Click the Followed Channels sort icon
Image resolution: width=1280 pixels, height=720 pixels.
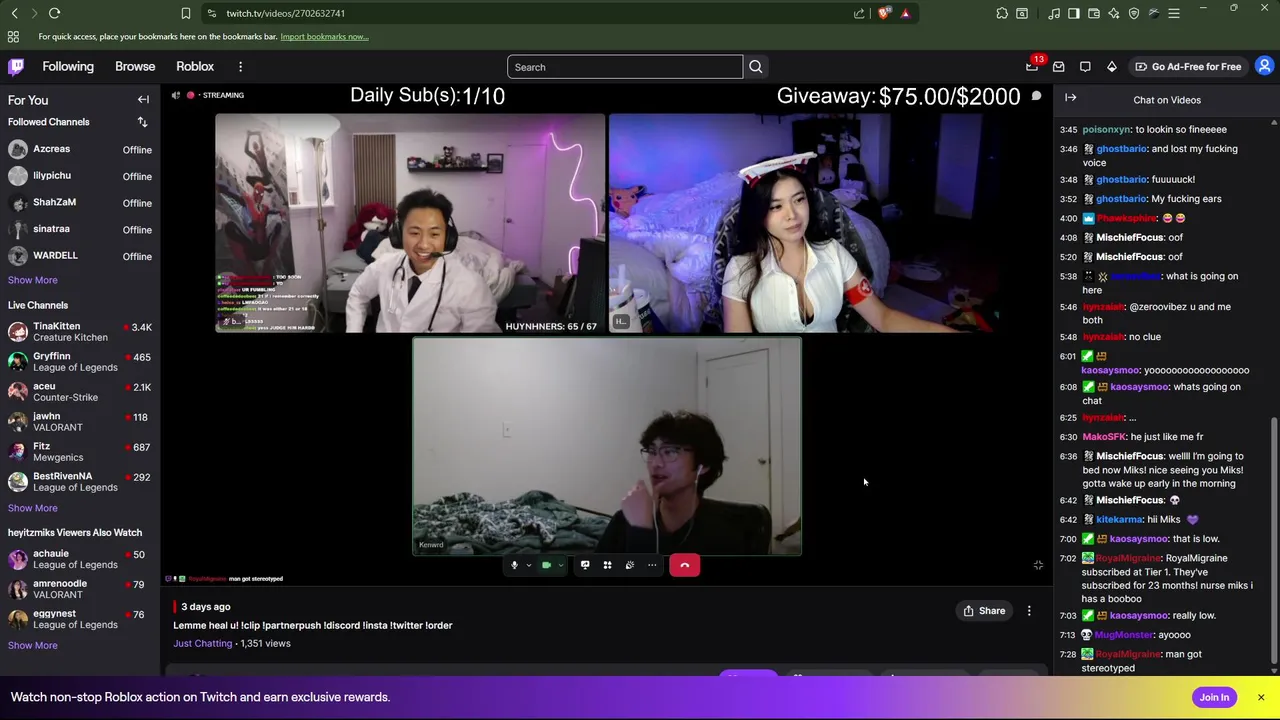(x=142, y=122)
